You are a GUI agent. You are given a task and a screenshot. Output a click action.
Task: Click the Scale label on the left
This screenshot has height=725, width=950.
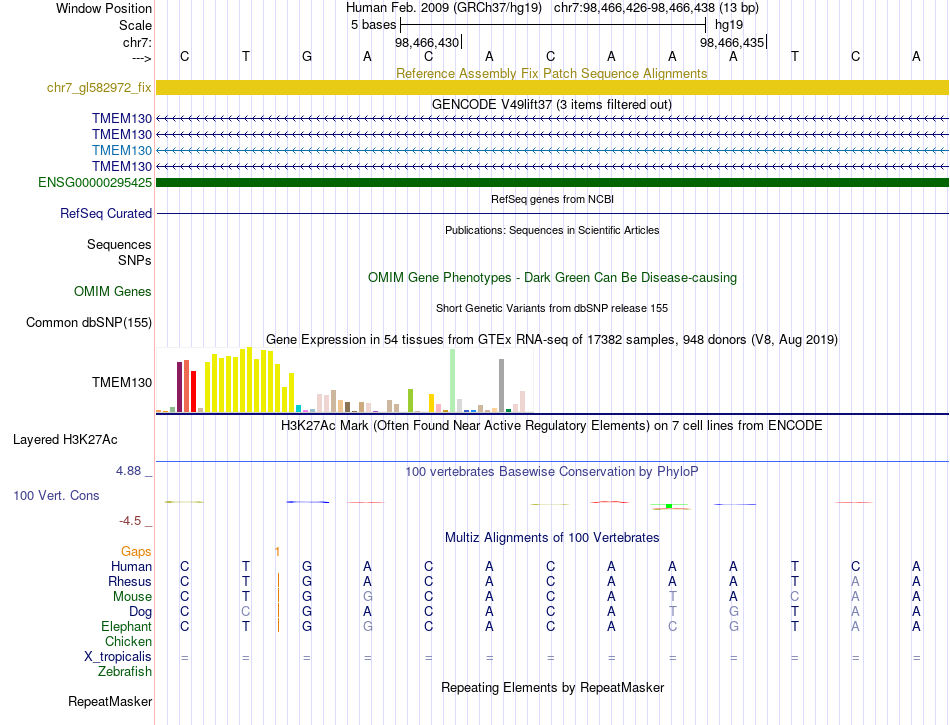(x=135, y=25)
